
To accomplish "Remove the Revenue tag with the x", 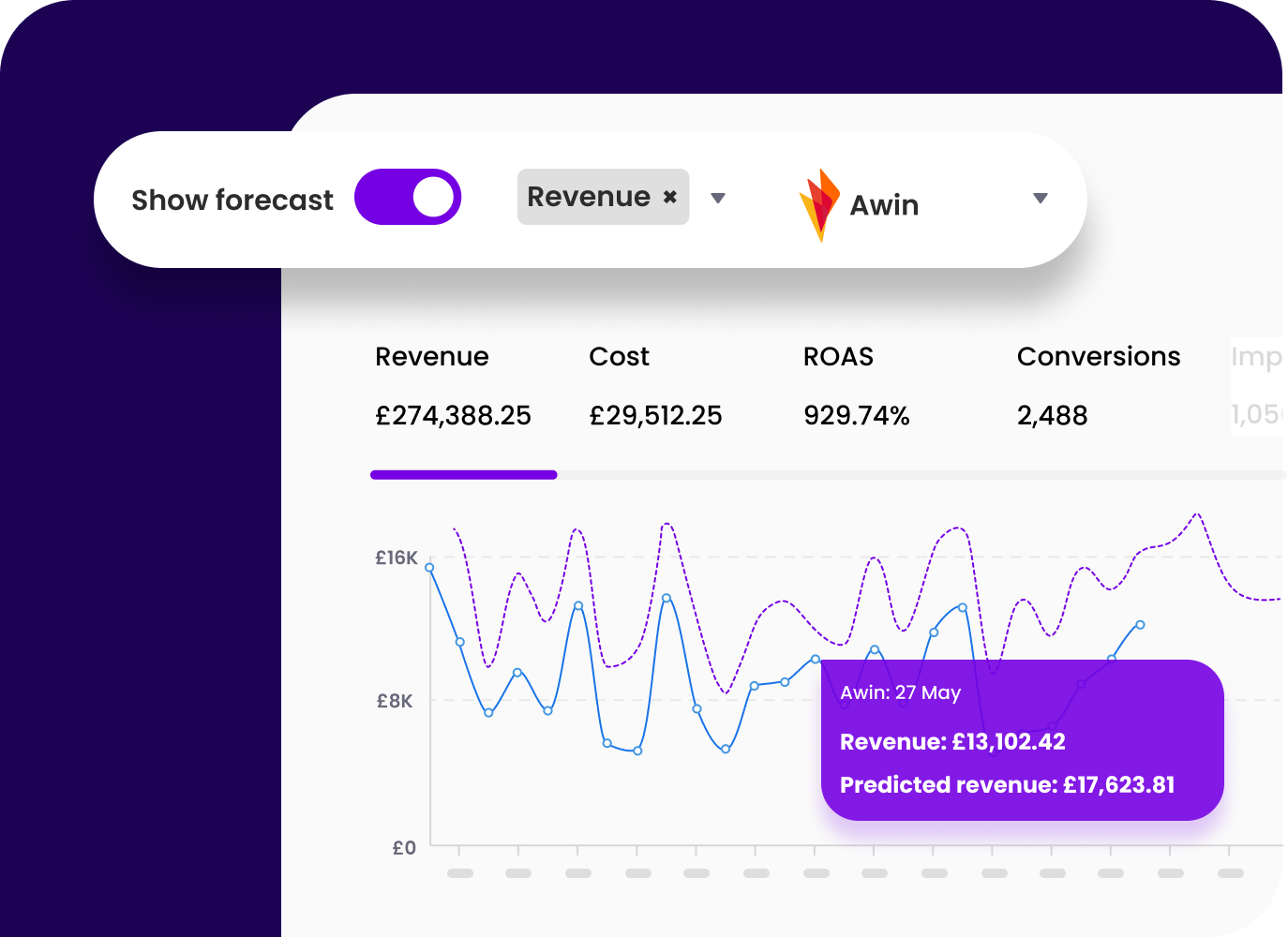I will pyautogui.click(x=670, y=197).
